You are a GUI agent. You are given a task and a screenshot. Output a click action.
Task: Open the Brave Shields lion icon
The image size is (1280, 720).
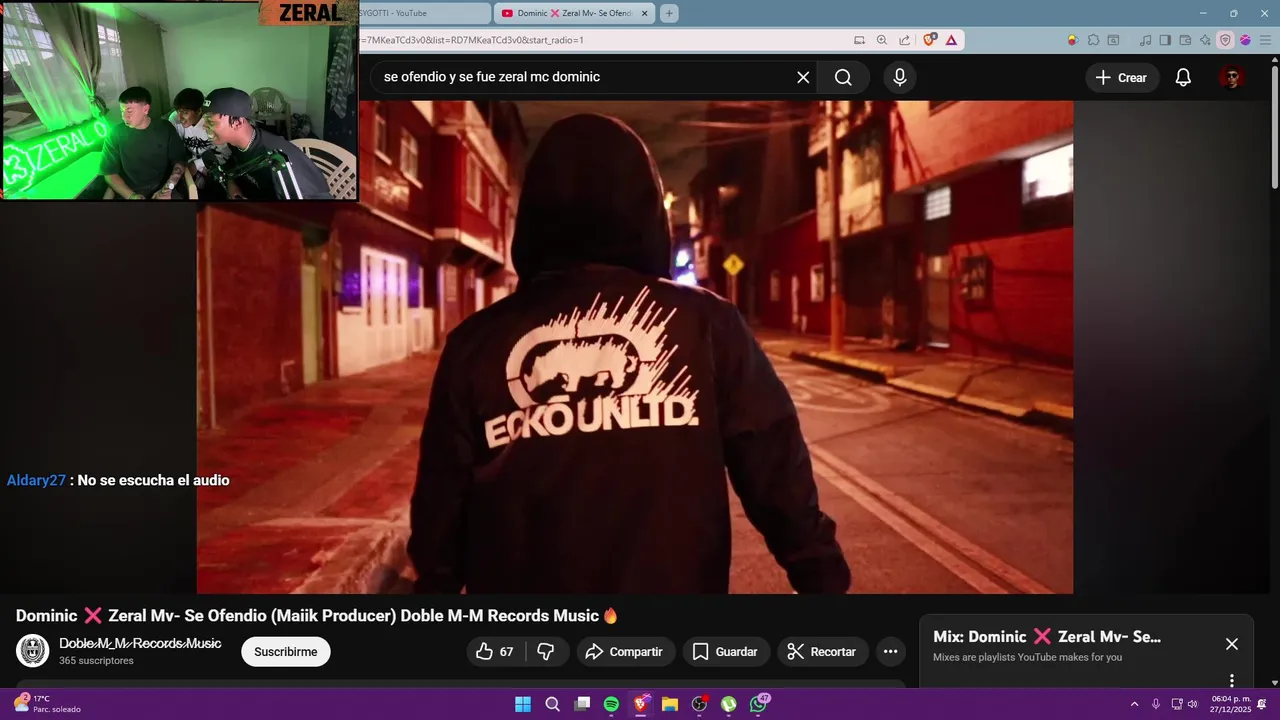coord(930,40)
